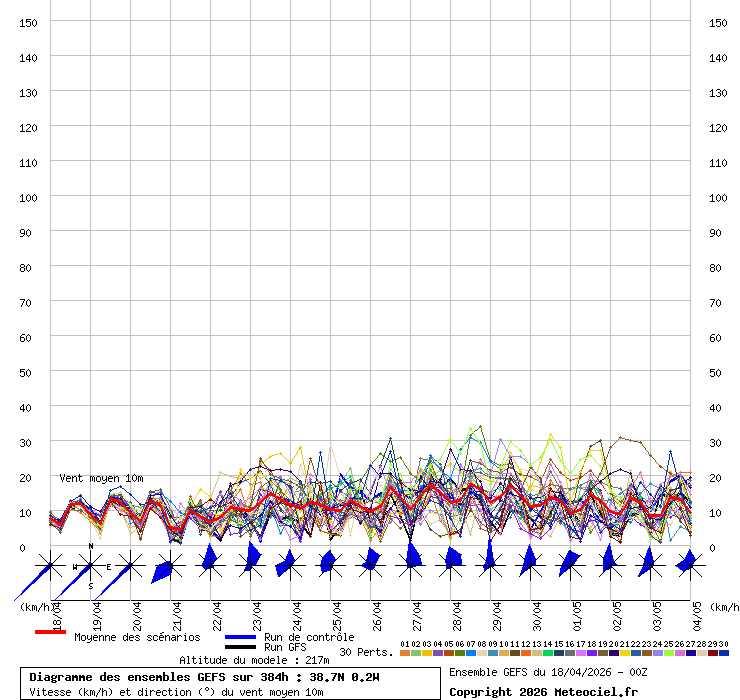Click the wind rose compass with N/W/E/S labels
The width and height of the screenshot is (740, 700).
click(91, 567)
